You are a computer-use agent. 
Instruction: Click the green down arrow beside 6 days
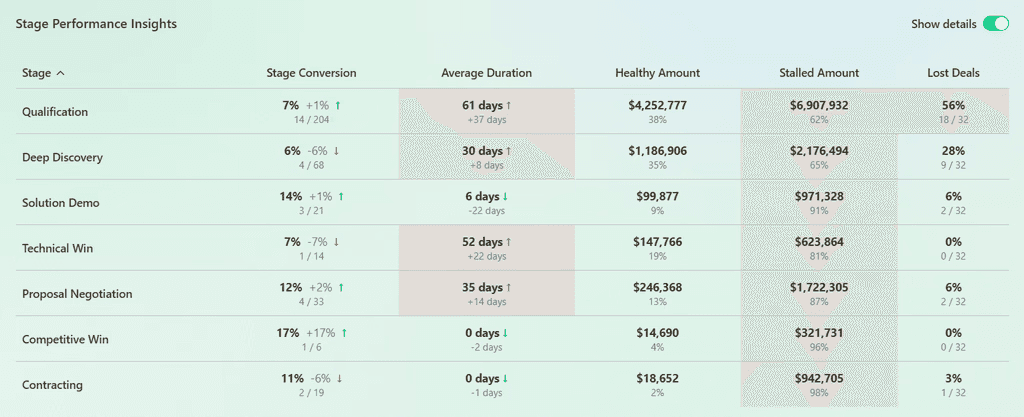pos(505,196)
